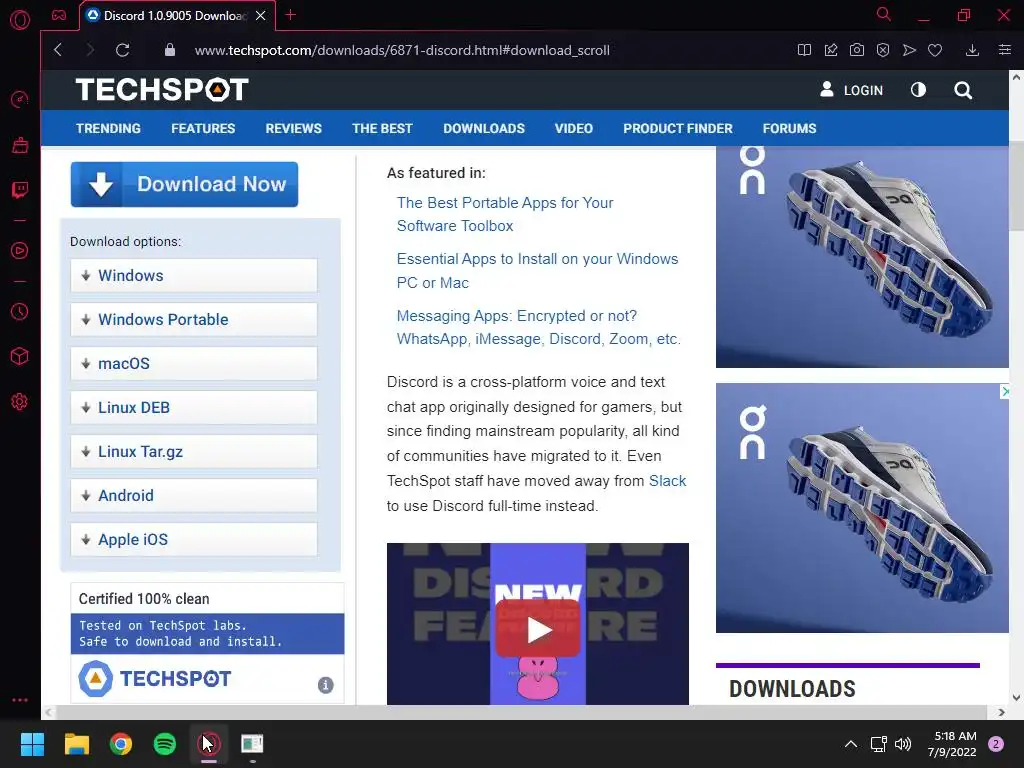Open Spotify from the taskbar
Image resolution: width=1024 pixels, height=768 pixels.
165,744
